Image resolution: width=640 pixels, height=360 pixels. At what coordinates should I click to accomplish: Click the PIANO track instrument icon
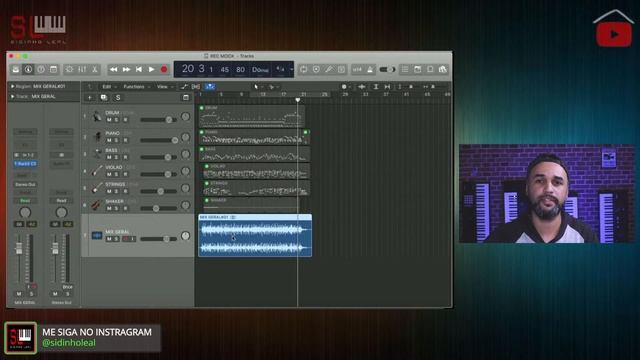[97, 136]
